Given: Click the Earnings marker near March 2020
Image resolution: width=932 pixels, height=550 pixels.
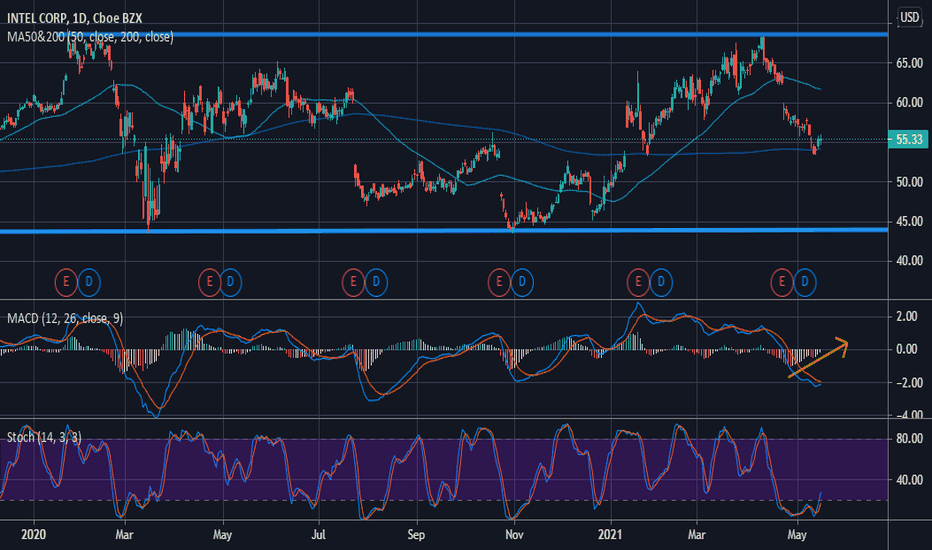Looking at the screenshot, I should coord(66,282).
